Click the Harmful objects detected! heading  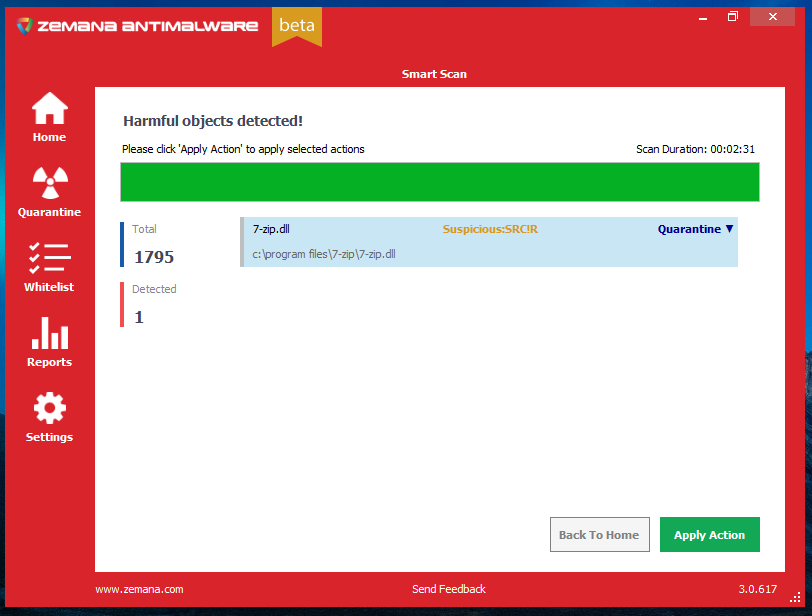pos(213,121)
